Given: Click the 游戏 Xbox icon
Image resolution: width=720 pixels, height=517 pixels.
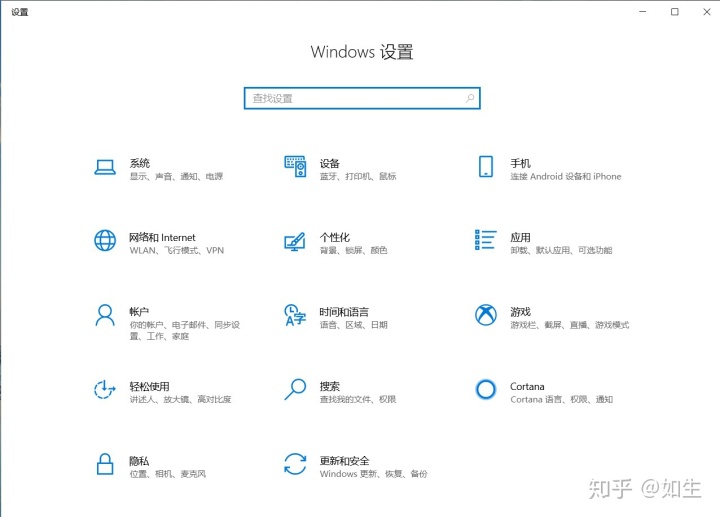Looking at the screenshot, I should tap(486, 315).
